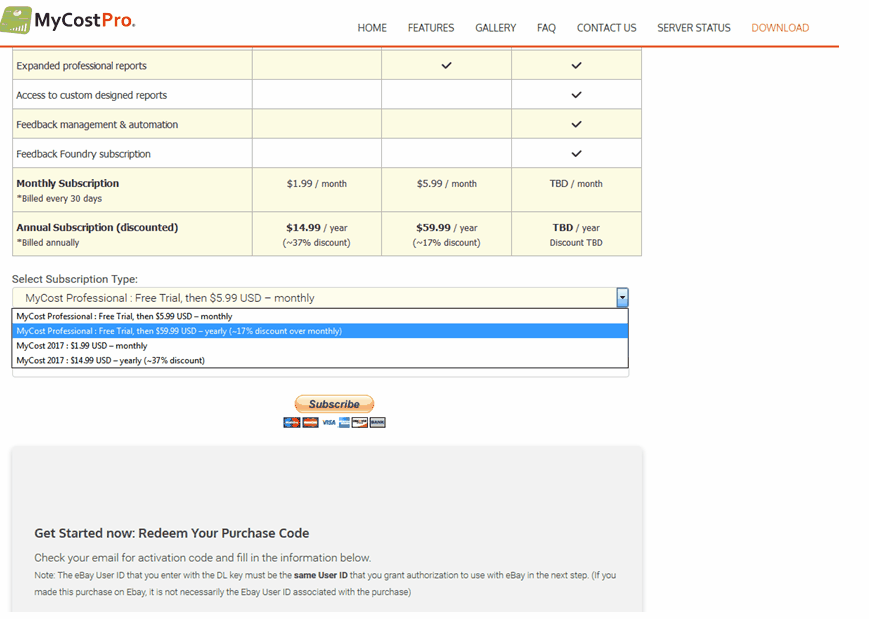
Task: Open the HOME page
Action: (372, 28)
